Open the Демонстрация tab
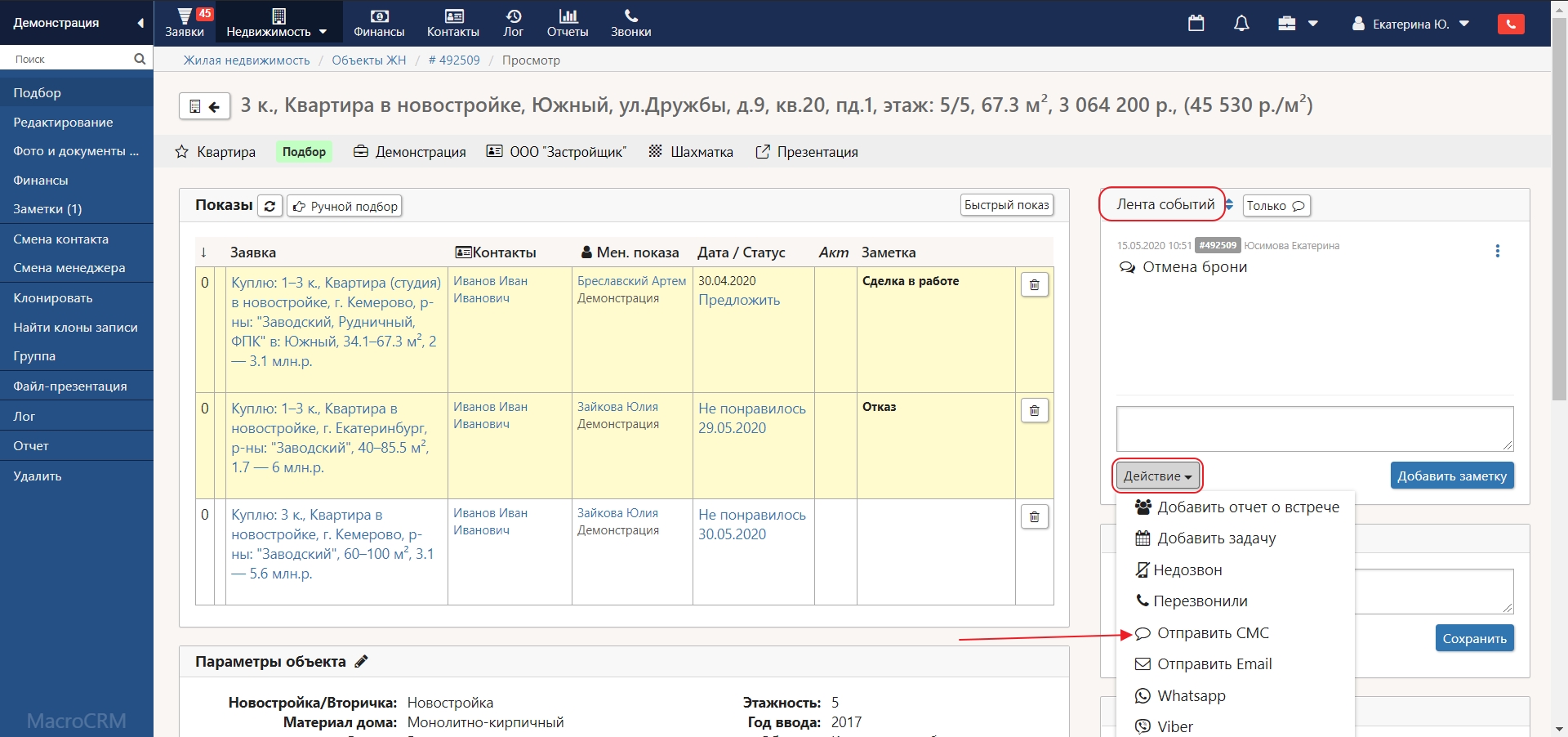 click(x=409, y=152)
